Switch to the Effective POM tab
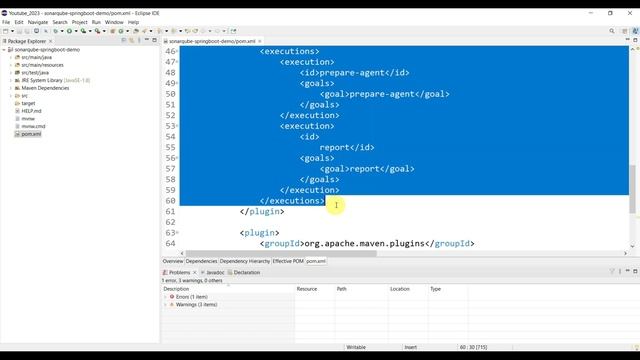Screen dimensions: 640x360 coord(288,261)
